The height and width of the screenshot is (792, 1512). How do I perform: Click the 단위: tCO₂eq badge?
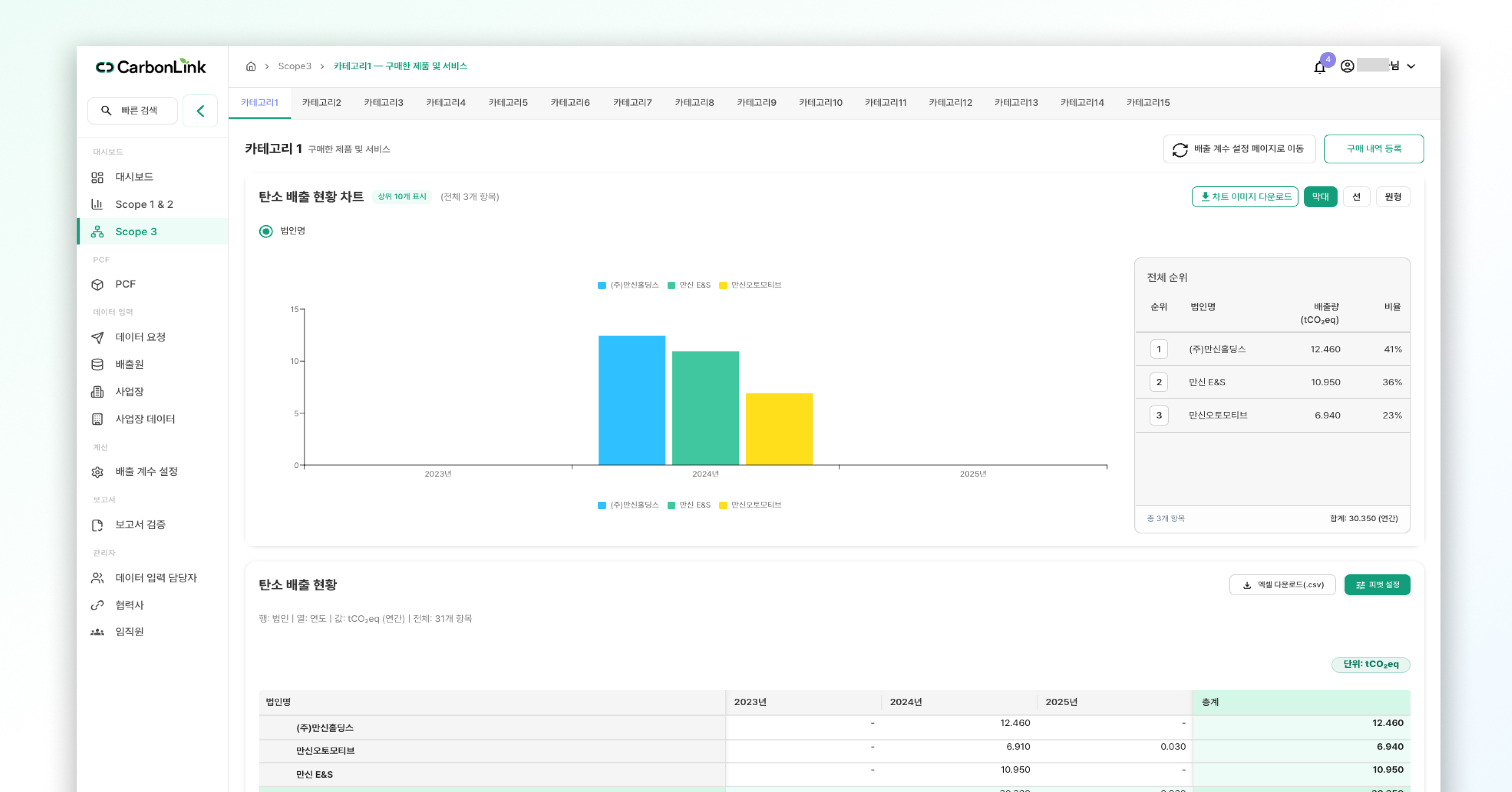click(1371, 665)
